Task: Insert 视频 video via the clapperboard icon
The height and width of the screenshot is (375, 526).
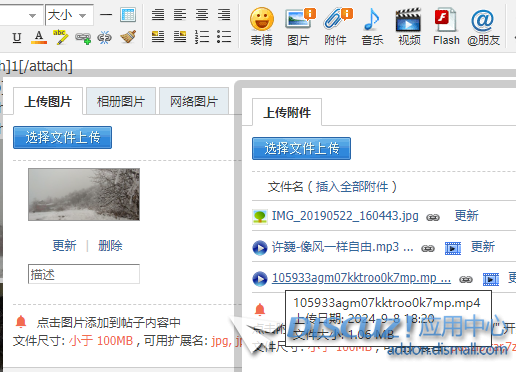Action: (x=409, y=26)
